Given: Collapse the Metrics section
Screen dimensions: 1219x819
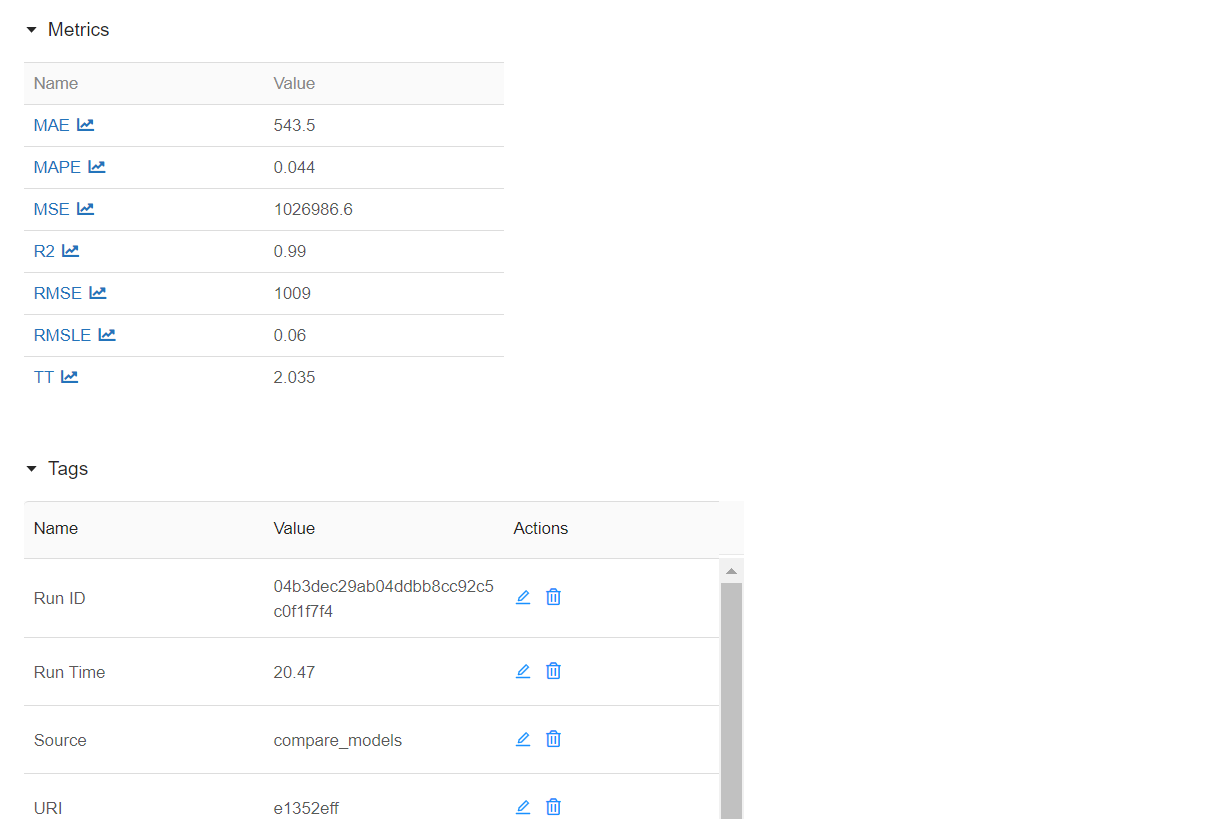Looking at the screenshot, I should coord(31,30).
